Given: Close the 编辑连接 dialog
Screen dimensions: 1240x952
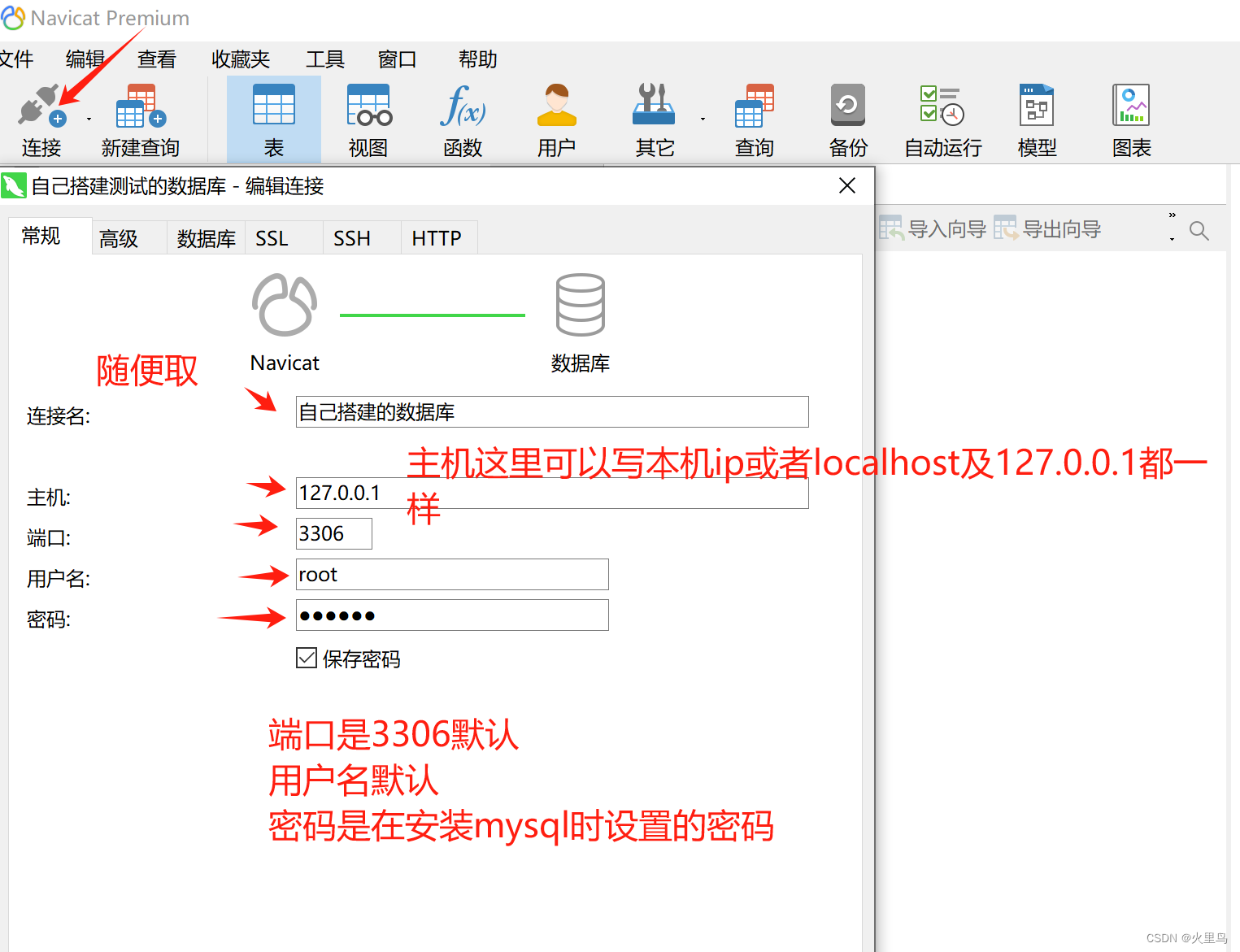Looking at the screenshot, I should point(847,185).
